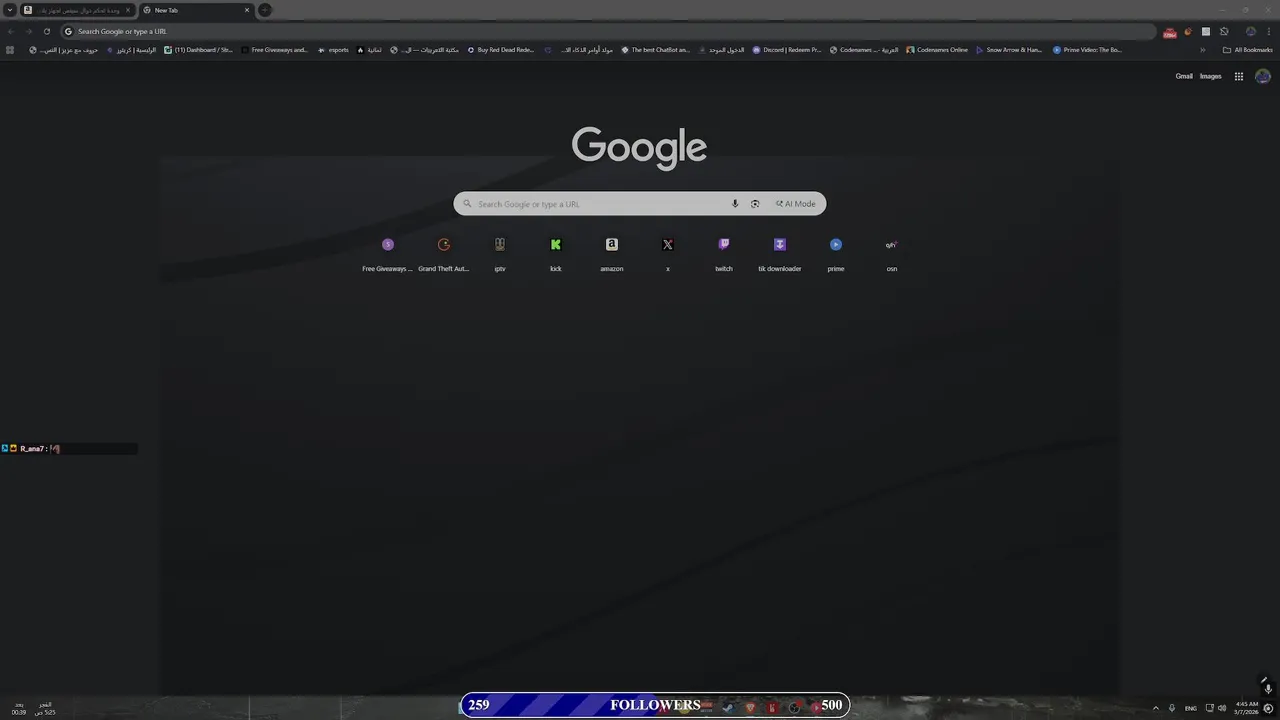
Task: Open the Grand Theft Auto shortcut tile
Action: pyautogui.click(x=444, y=254)
